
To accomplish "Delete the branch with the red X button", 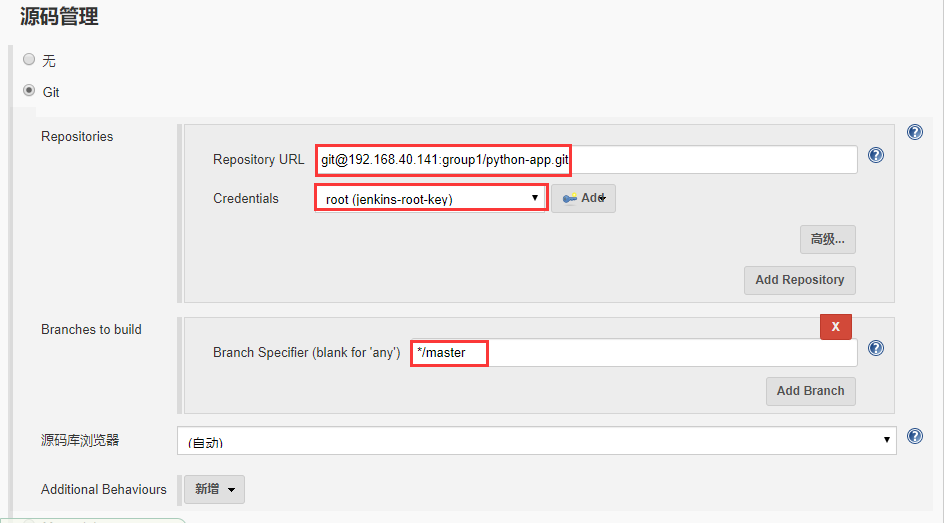I will (x=835, y=326).
